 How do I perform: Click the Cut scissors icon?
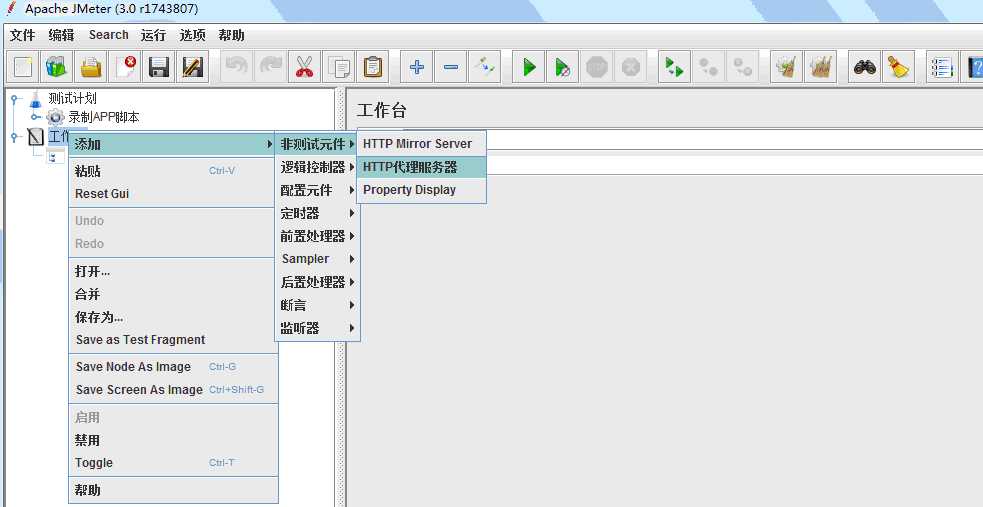(305, 66)
